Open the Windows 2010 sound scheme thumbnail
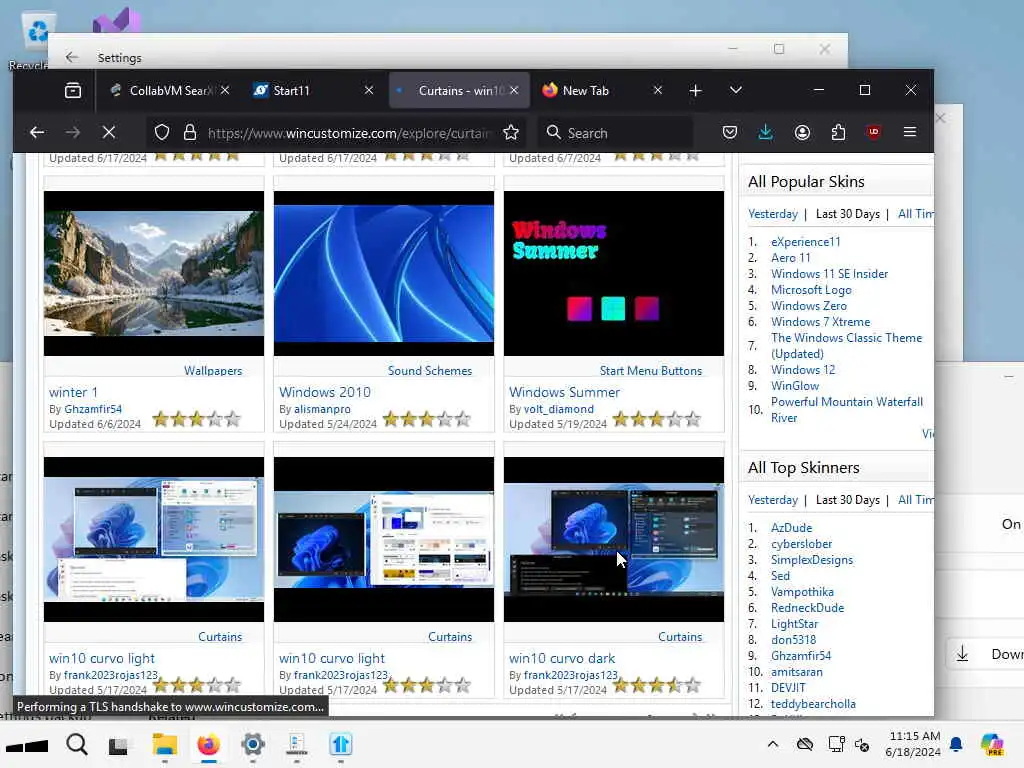The image size is (1024, 768). tap(384, 274)
